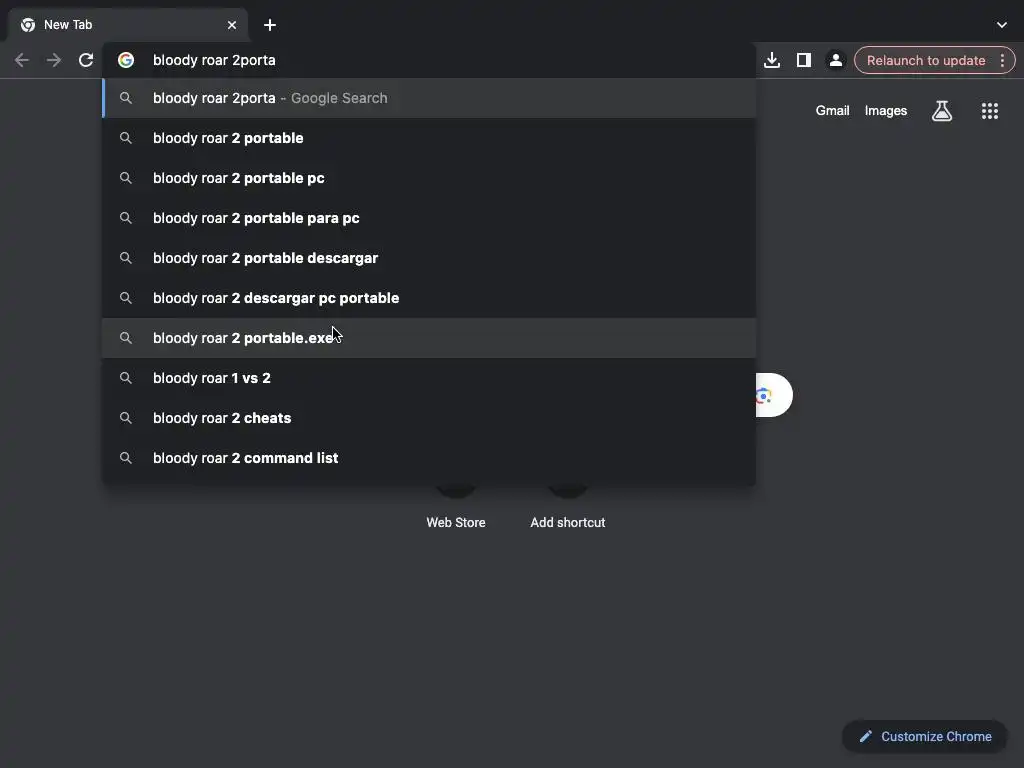Viewport: 1024px width, 768px height.
Task: Click the Add shortcut tile
Action: click(x=568, y=509)
